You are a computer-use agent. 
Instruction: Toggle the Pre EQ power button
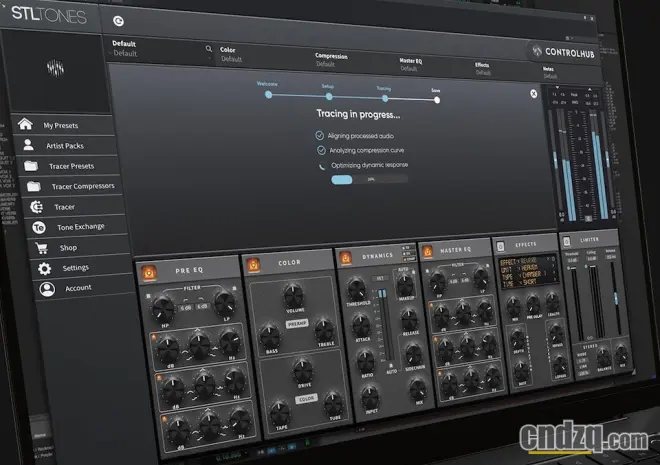point(149,271)
